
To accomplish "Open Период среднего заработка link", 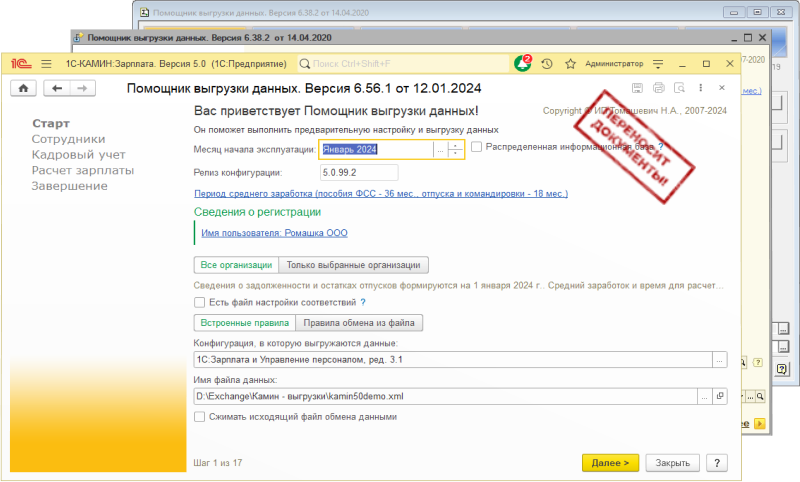I will [x=381, y=194].
